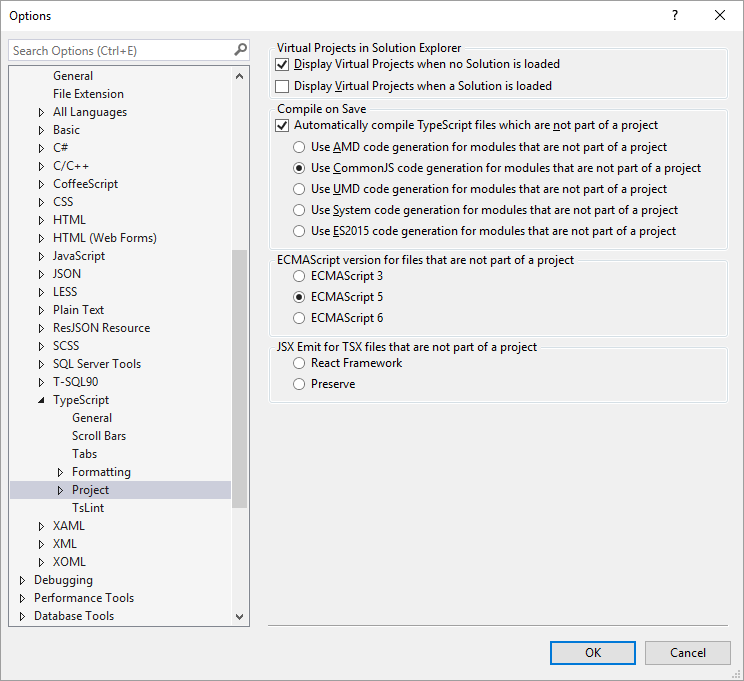
Task: Choose ES2015 code generation radio button
Action: tap(299, 231)
